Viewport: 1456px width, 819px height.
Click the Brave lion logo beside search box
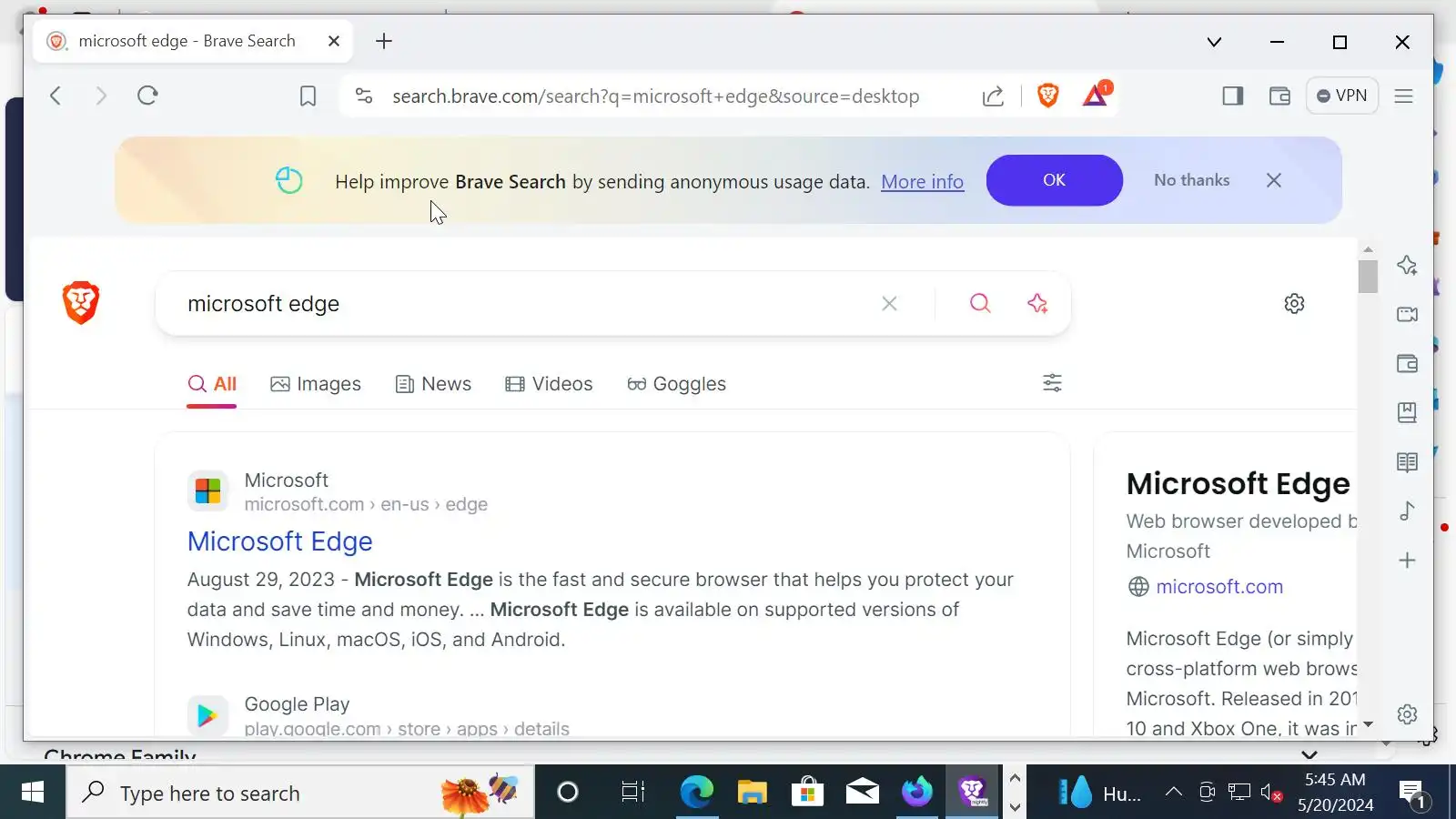tap(81, 303)
